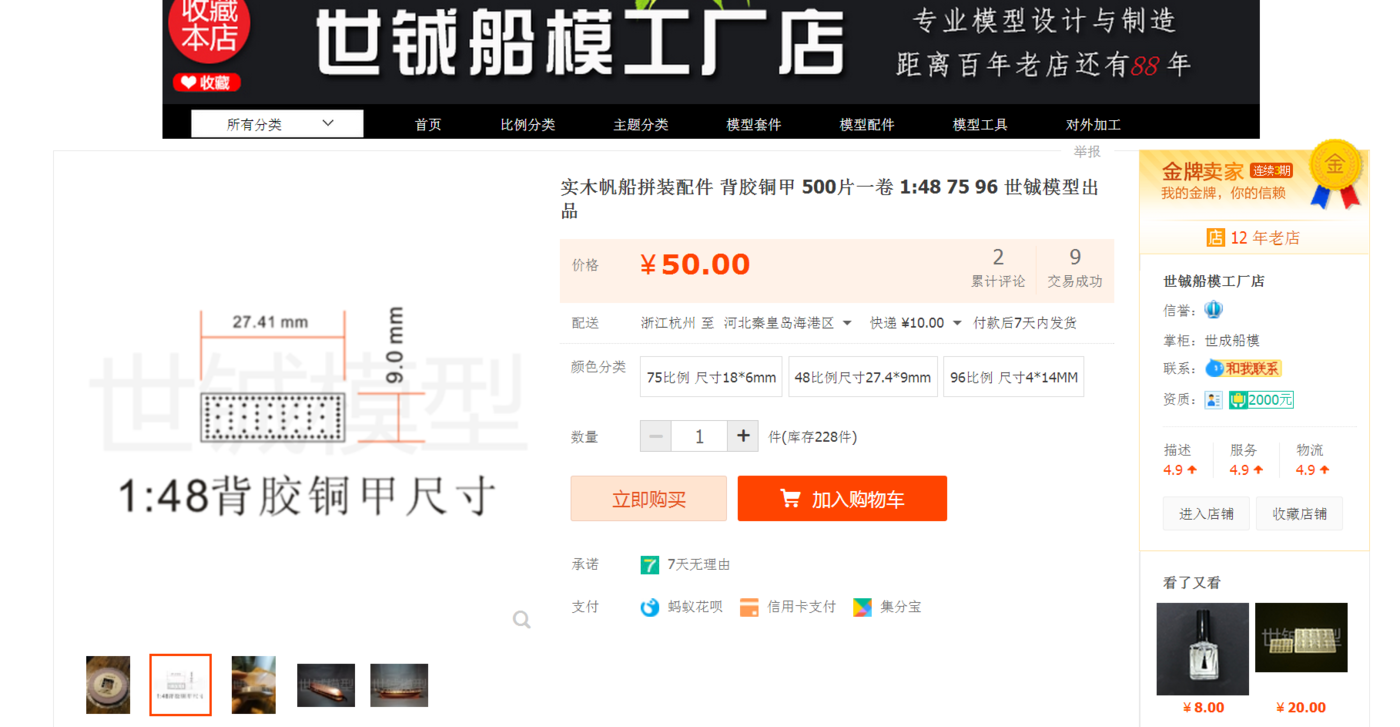This screenshot has height=727, width=1400.
Task: Click the 世铖船模工厂店 banner title
Action: 580,44
